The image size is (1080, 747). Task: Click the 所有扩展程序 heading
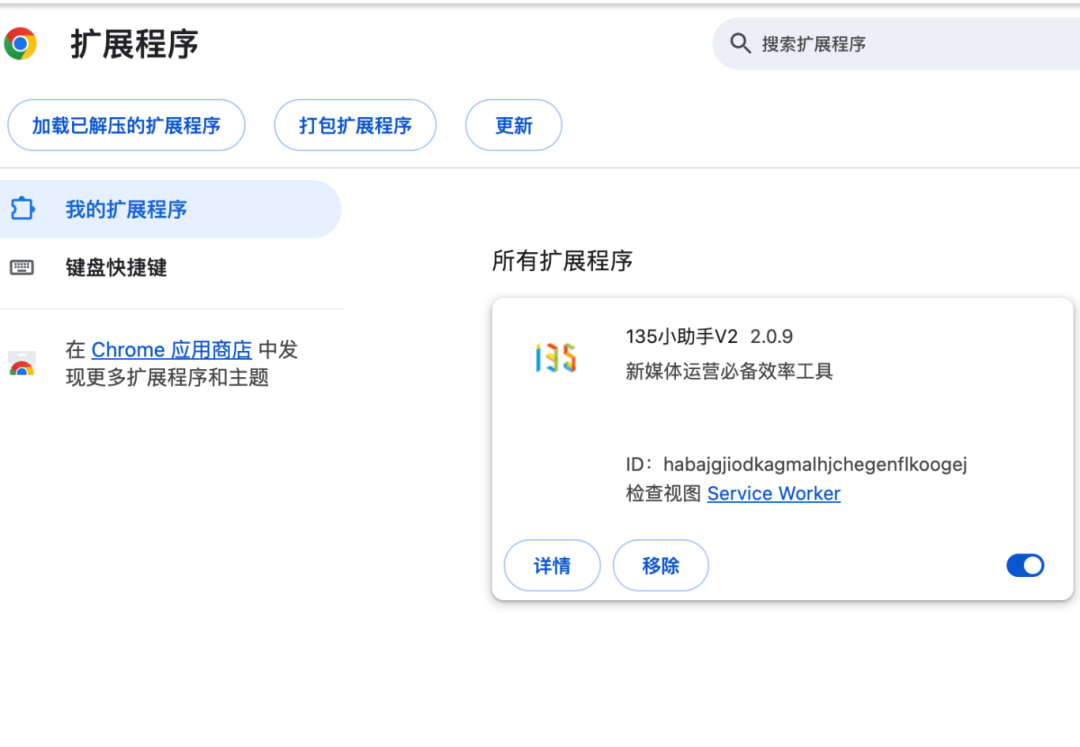click(562, 261)
